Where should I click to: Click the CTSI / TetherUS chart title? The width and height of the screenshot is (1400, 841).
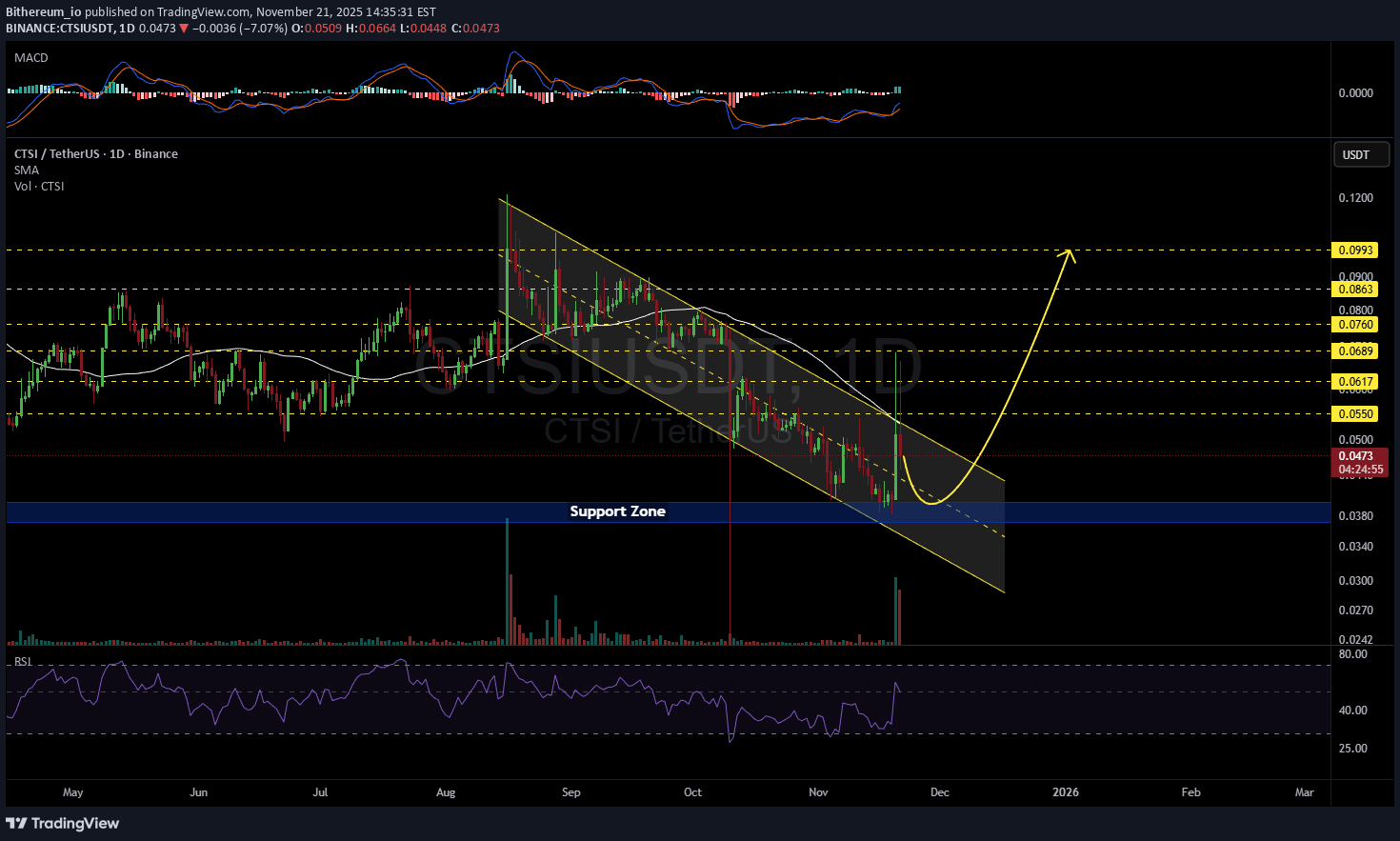[x=95, y=154]
